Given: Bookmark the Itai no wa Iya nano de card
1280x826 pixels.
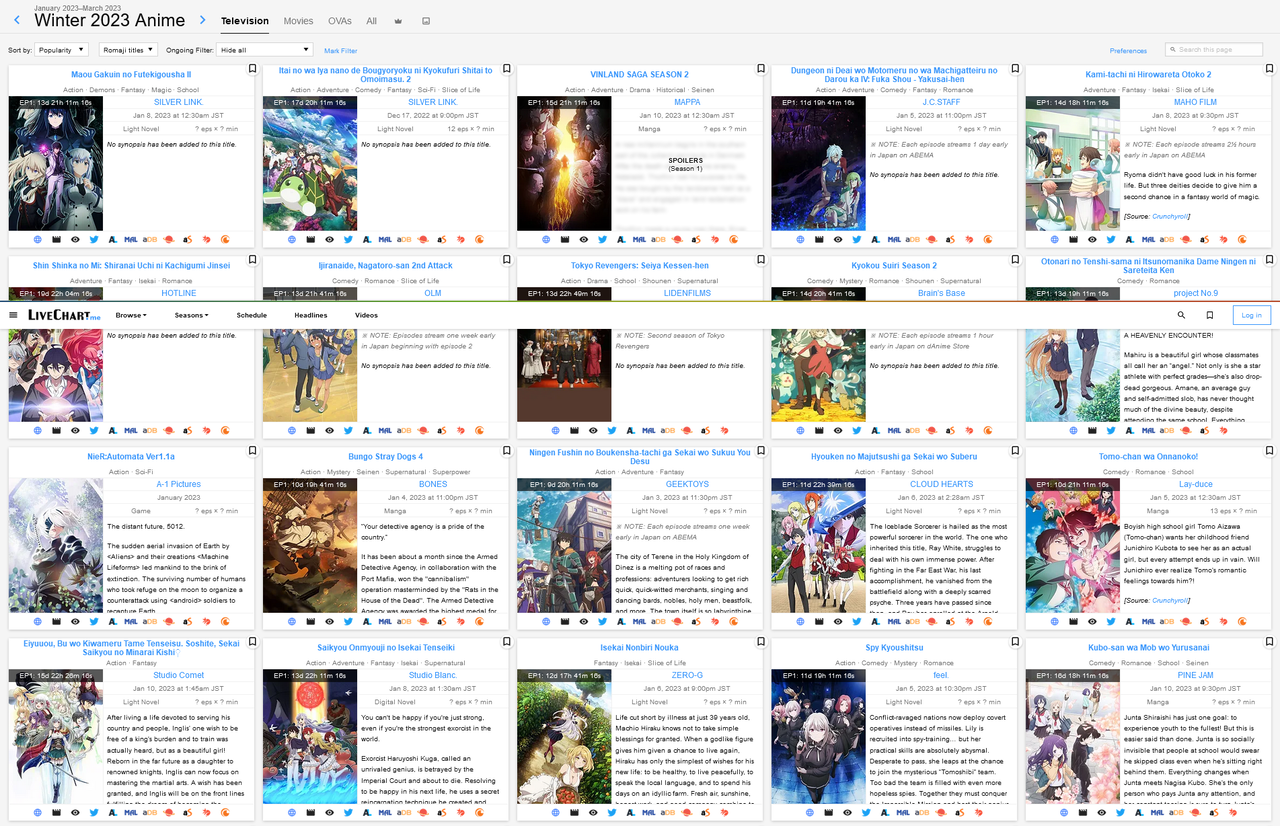Looking at the screenshot, I should [x=506, y=69].
